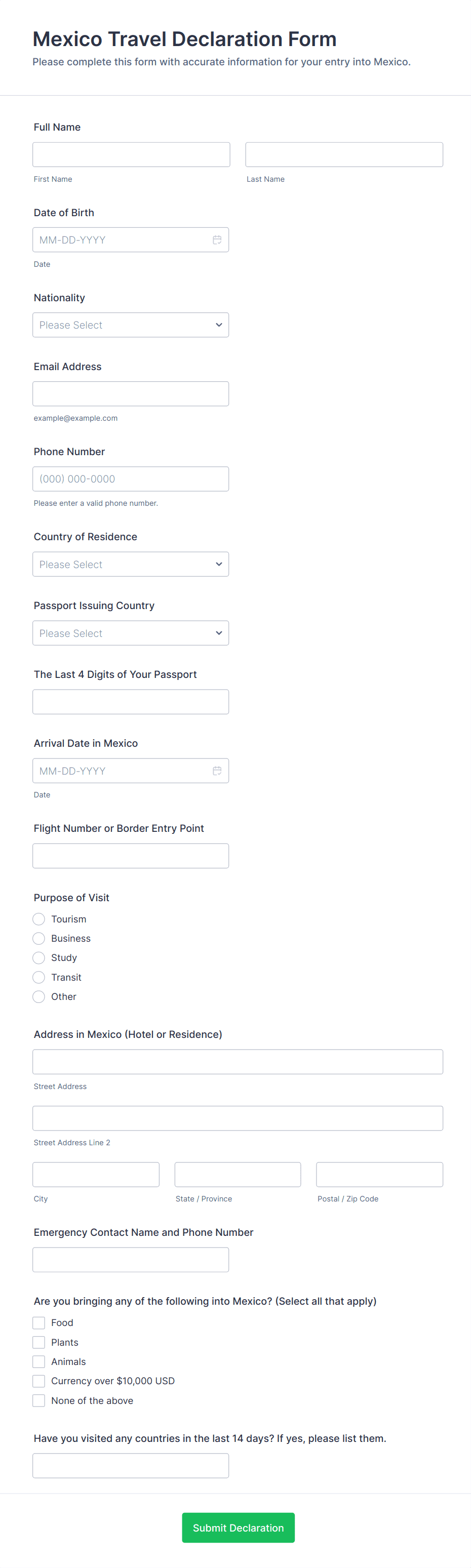The height and width of the screenshot is (1568, 471).
Task: Click the Last Name text box
Action: [x=344, y=154]
